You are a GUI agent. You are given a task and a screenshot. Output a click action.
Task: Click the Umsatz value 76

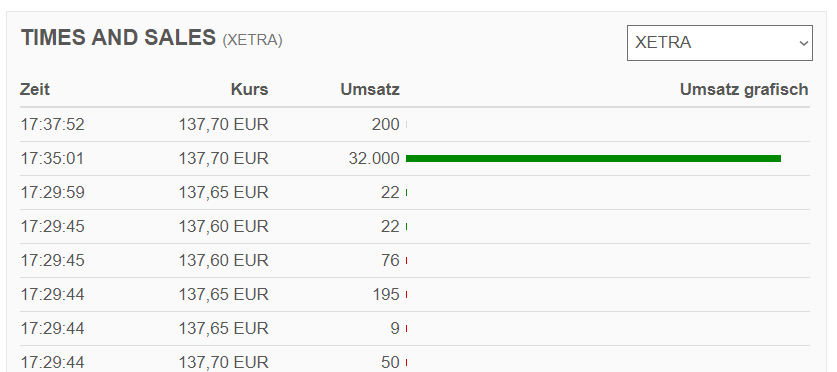(390, 260)
